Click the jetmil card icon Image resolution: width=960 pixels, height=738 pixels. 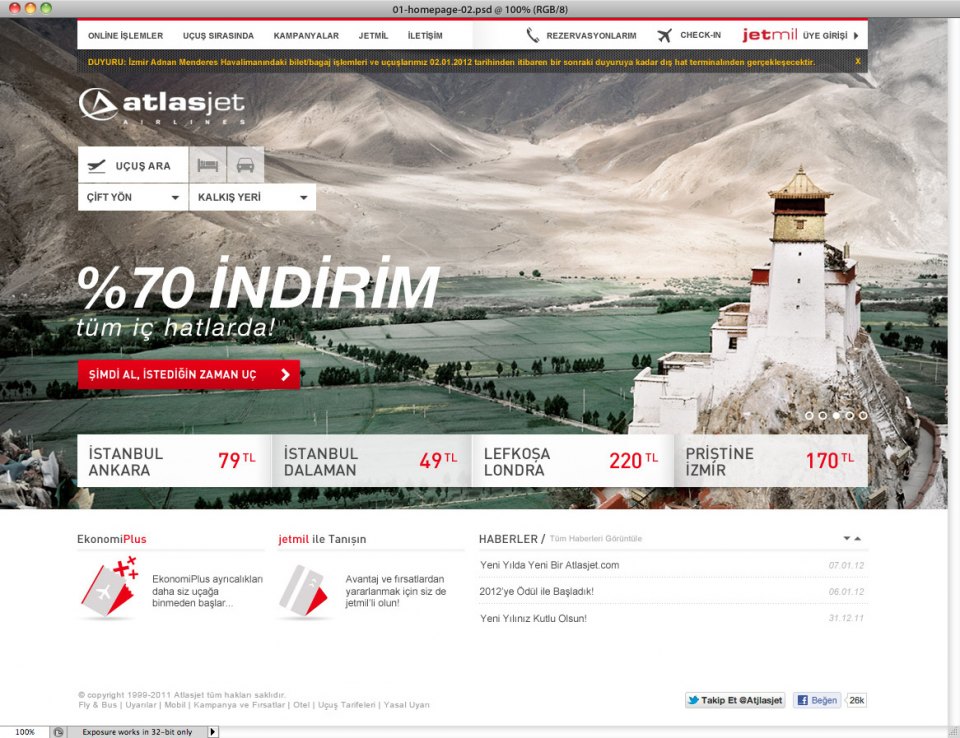point(304,590)
